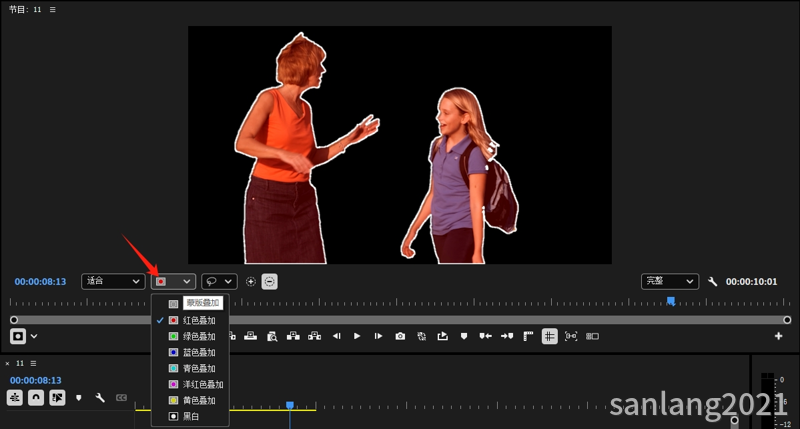Click the play button in transport controls
This screenshot has width=800, height=429.
tap(357, 336)
